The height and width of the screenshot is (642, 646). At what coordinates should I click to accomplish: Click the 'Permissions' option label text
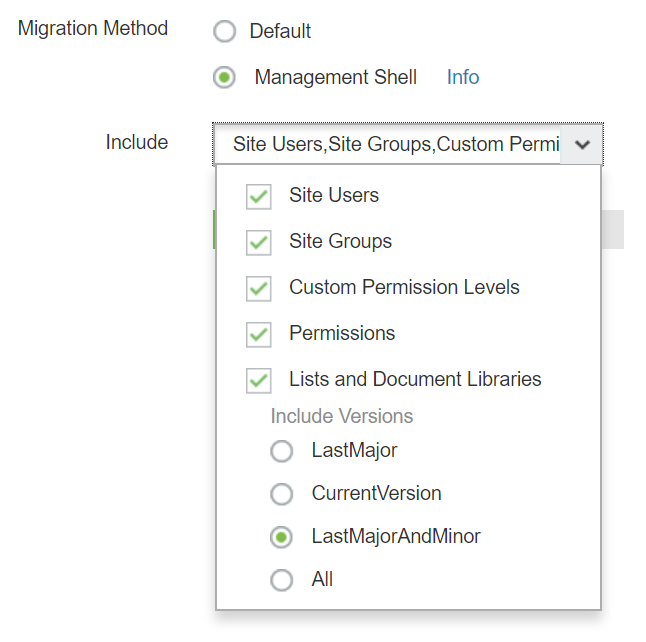click(x=342, y=333)
